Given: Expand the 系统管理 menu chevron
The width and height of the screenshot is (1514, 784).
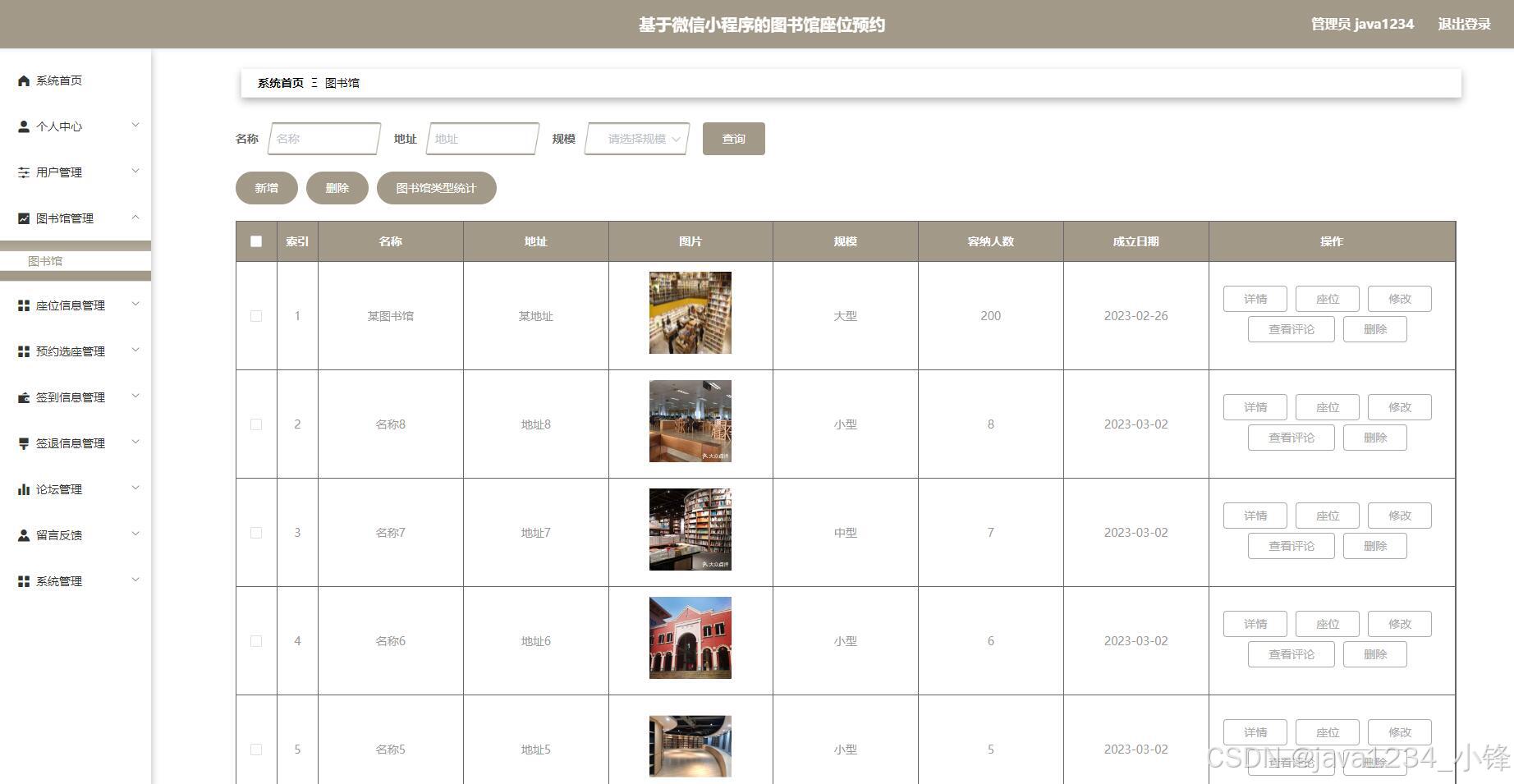Looking at the screenshot, I should point(135,580).
